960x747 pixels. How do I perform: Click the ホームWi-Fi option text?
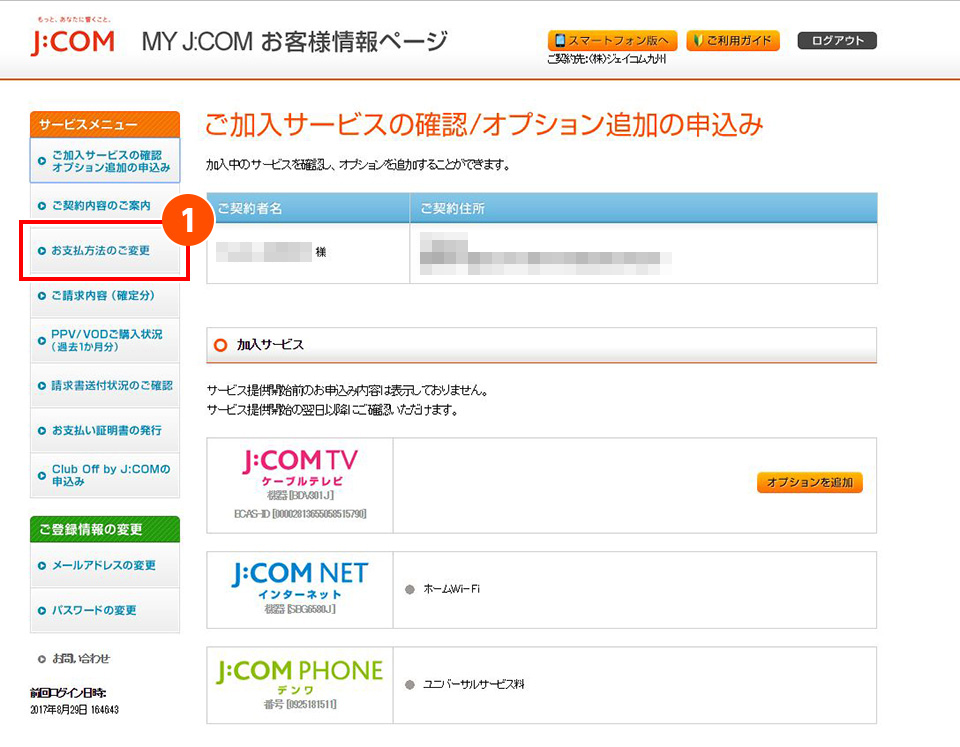(452, 589)
